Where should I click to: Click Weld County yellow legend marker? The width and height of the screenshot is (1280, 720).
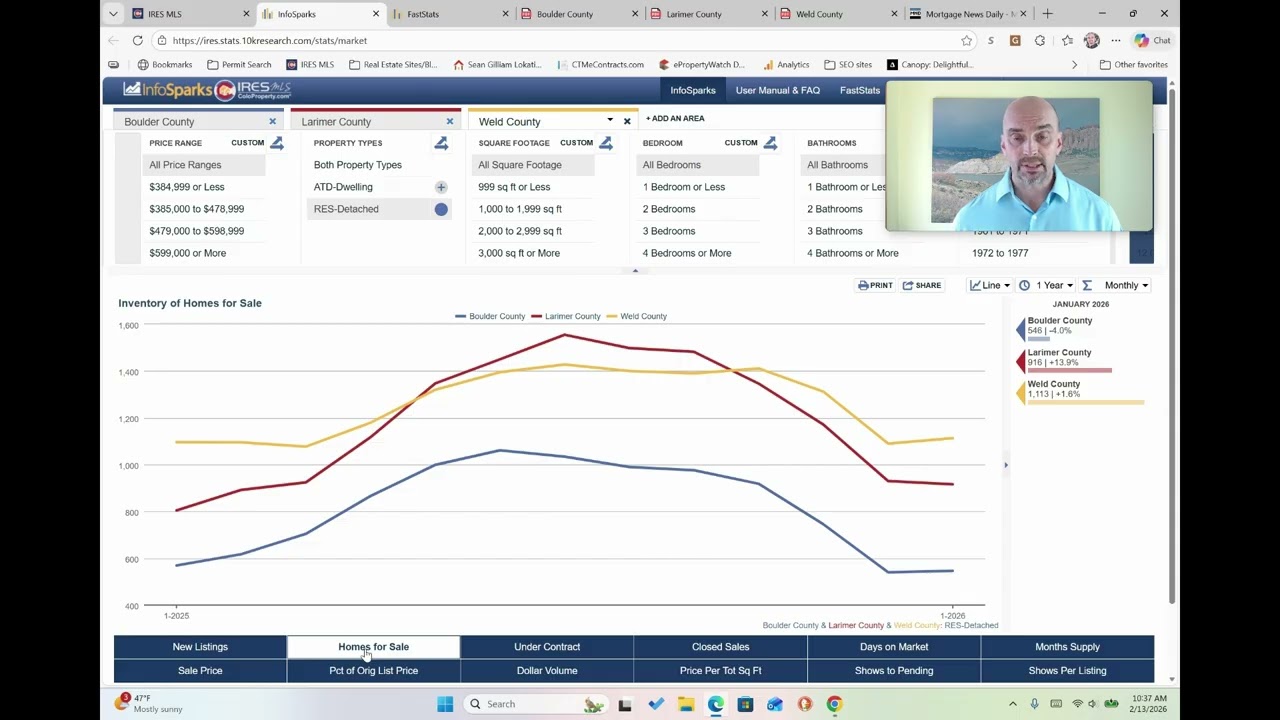tap(1021, 392)
